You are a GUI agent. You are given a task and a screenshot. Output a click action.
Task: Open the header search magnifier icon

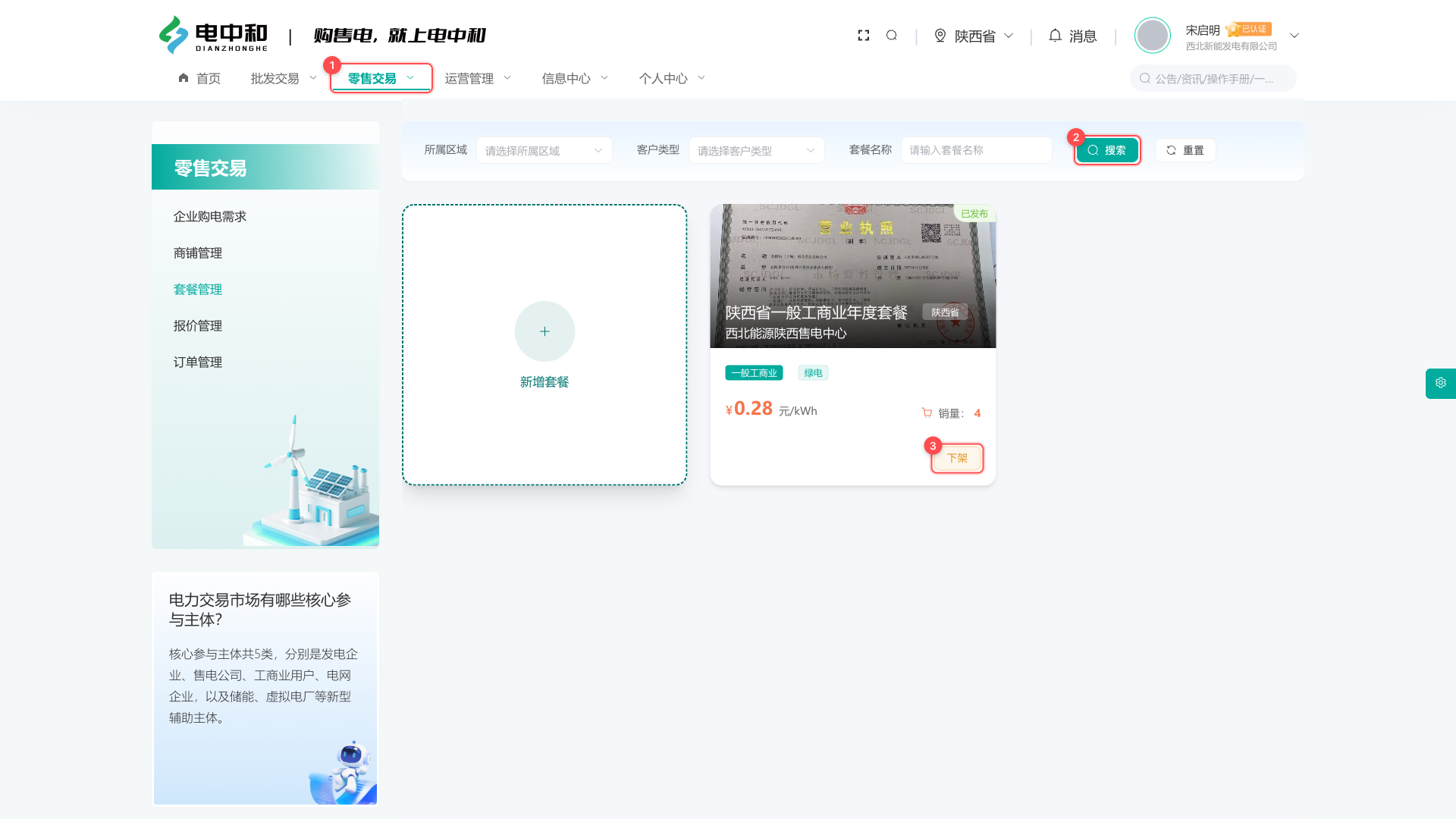(x=892, y=36)
